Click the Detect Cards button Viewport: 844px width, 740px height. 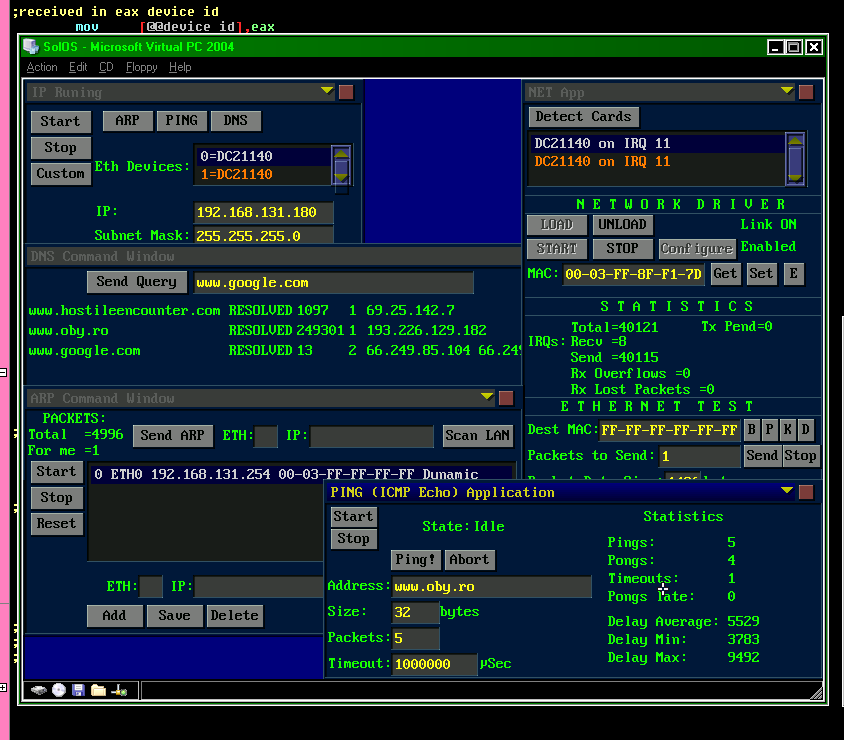coord(583,117)
